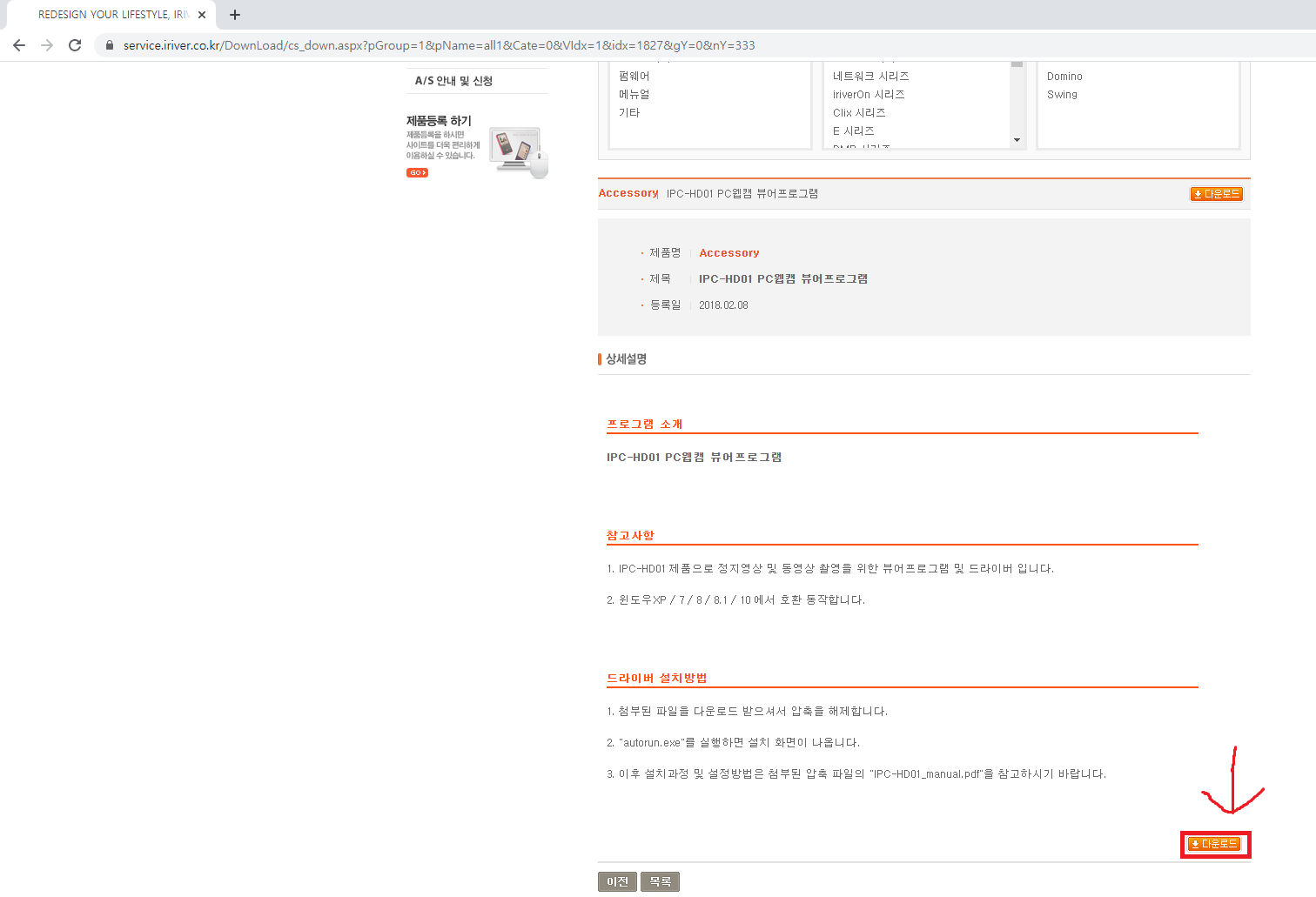Click the address bar URL

[x=439, y=45]
